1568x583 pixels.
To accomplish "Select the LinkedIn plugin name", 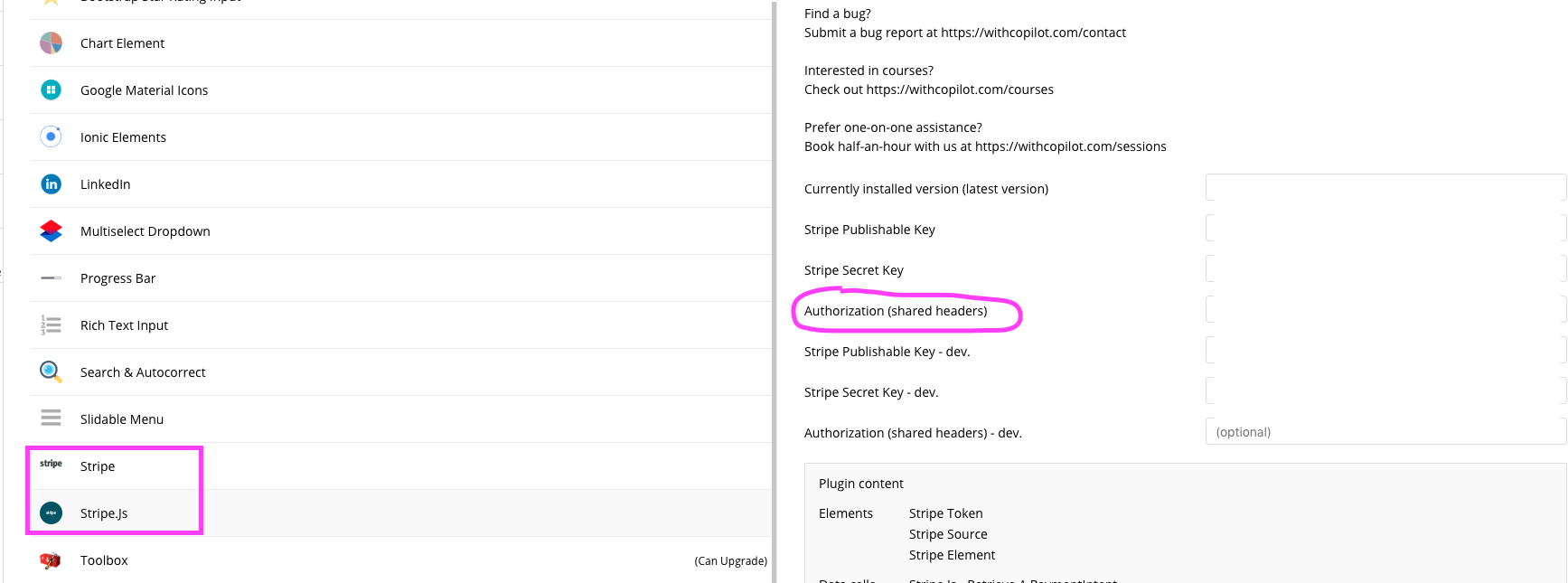I will coord(105,184).
